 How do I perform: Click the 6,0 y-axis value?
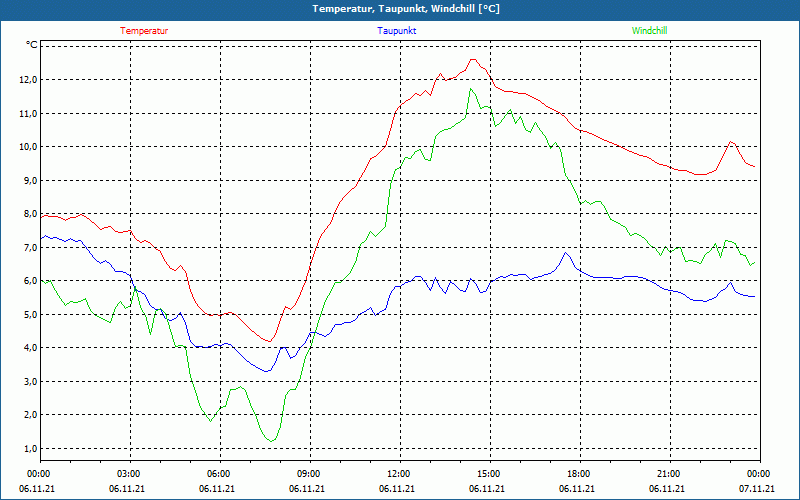(31, 281)
